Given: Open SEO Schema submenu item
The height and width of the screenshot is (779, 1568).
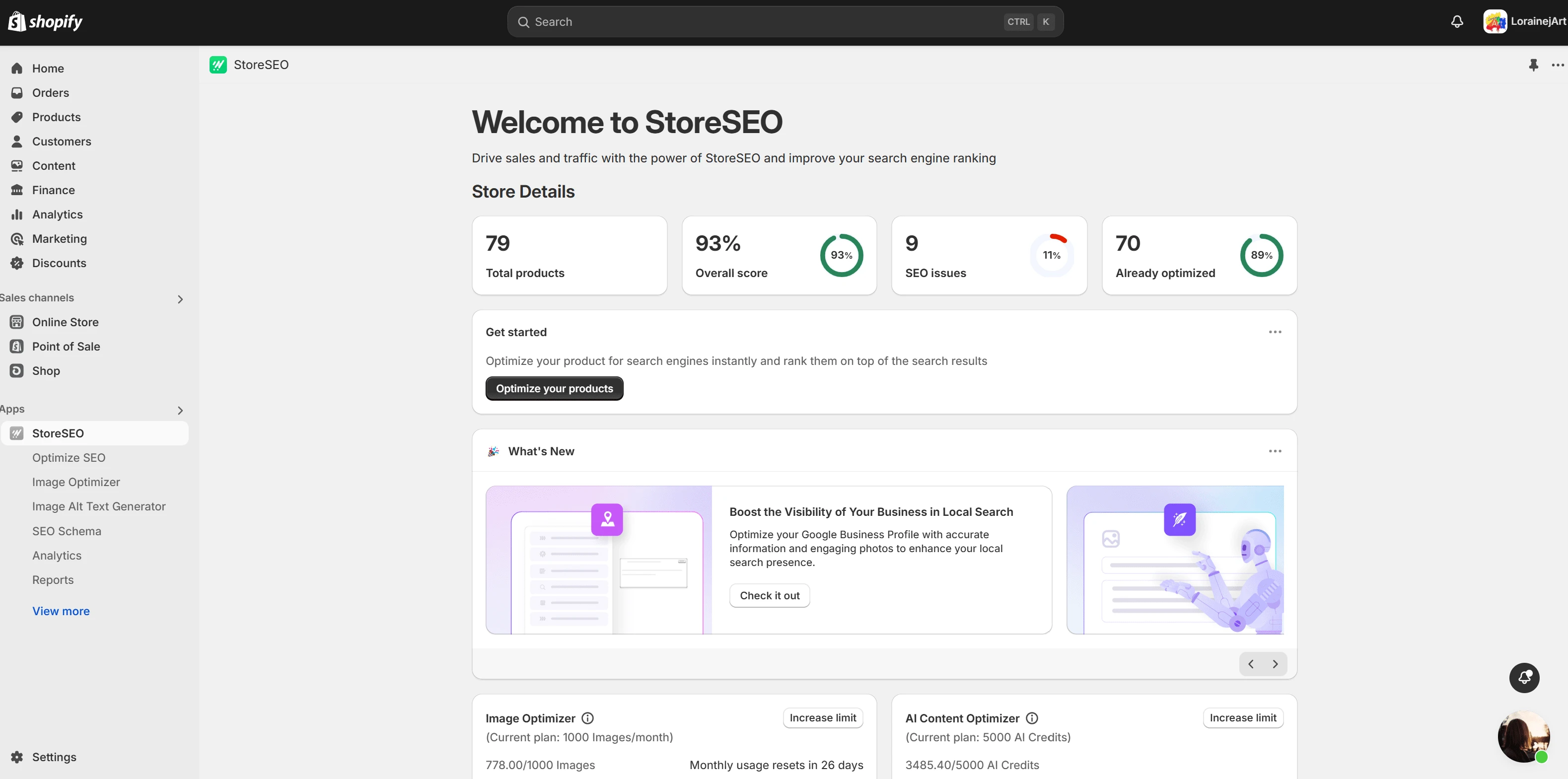Looking at the screenshot, I should point(67,531).
